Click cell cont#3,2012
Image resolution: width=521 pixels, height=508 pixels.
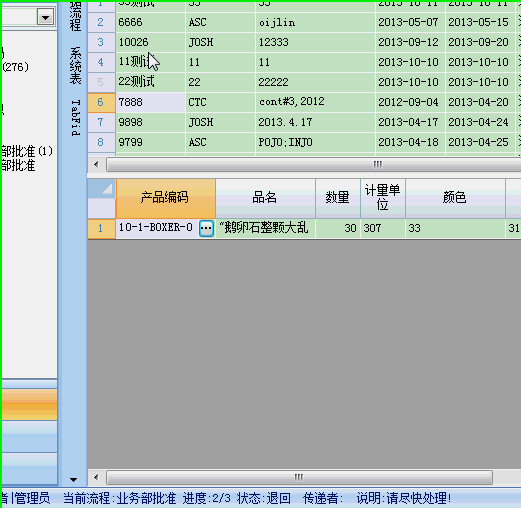315,103
